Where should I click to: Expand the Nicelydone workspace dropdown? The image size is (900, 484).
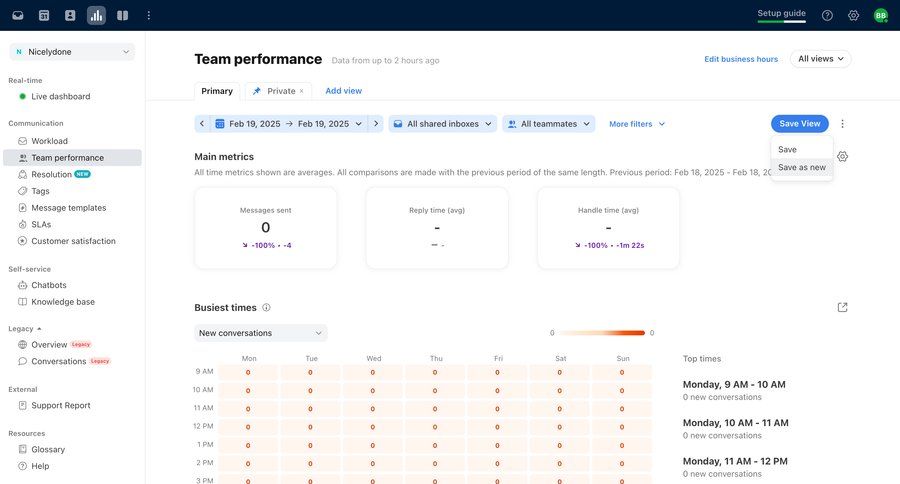[x=72, y=51]
